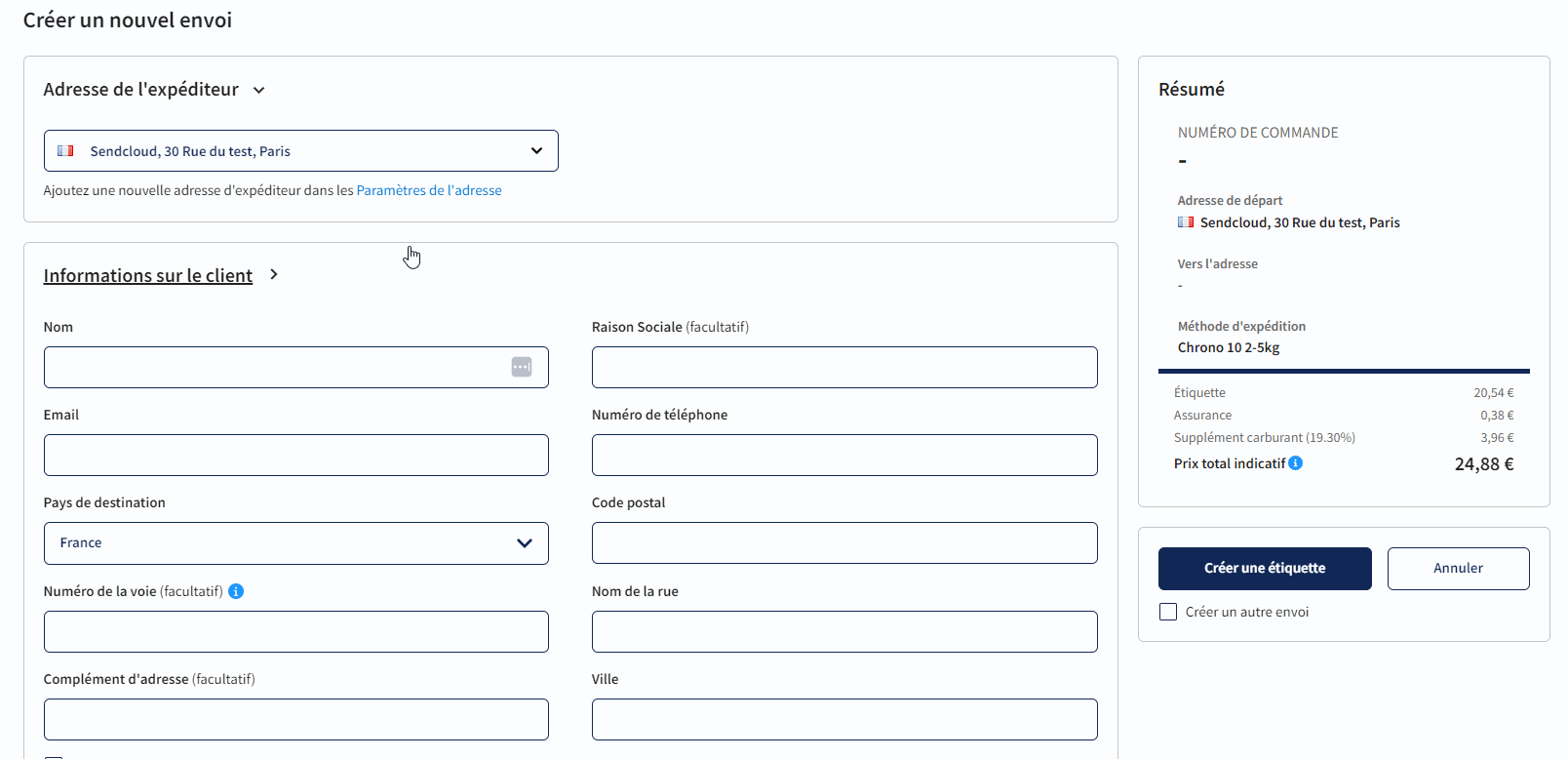Viewport: 1568px width, 759px height.
Task: Click the Assurance price 0,38 €
Action: tap(1497, 416)
